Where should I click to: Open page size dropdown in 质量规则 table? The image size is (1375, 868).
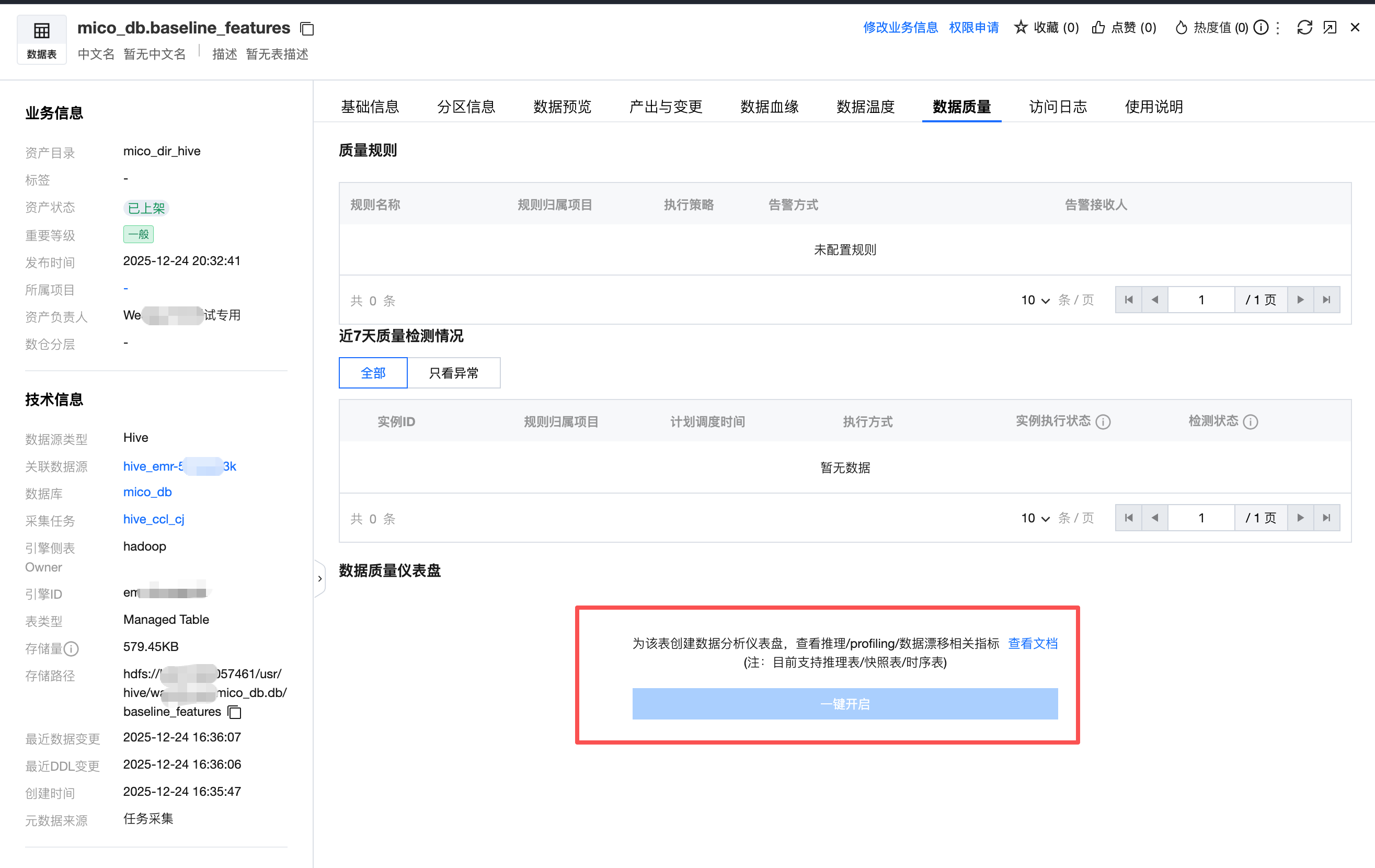[1035, 300]
